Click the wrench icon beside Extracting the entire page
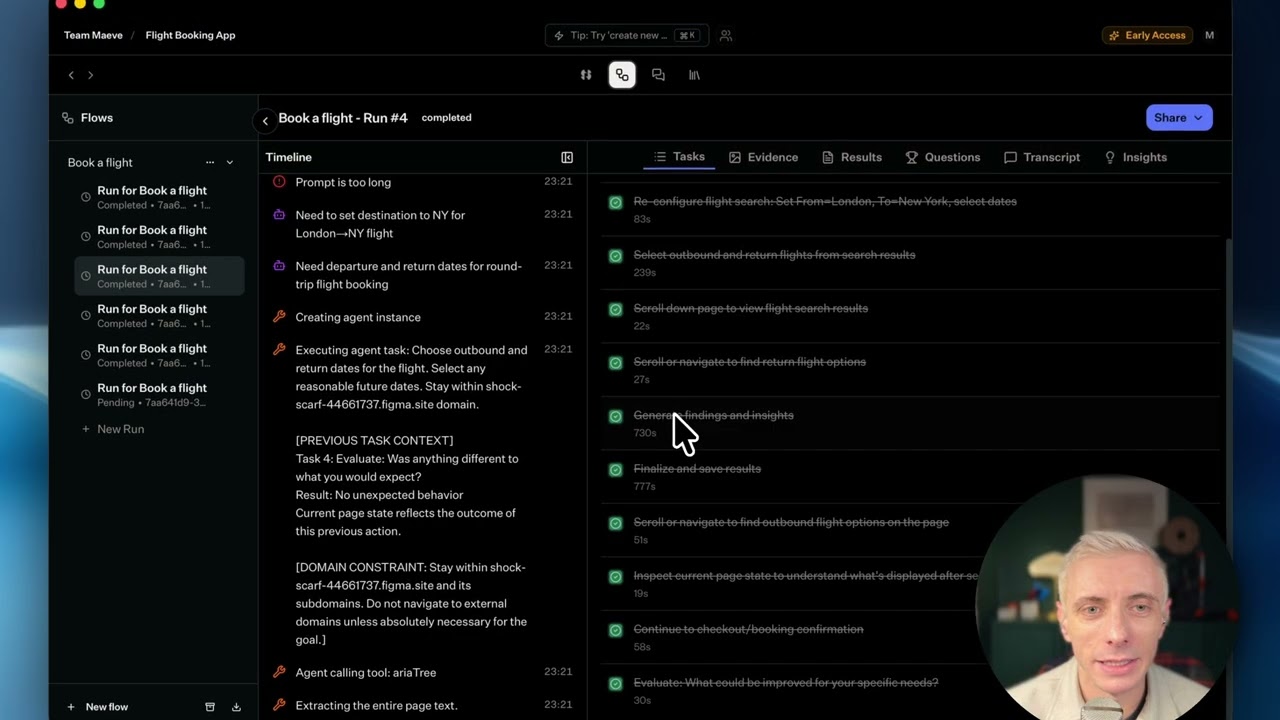This screenshot has height=720, width=1280. [x=279, y=704]
